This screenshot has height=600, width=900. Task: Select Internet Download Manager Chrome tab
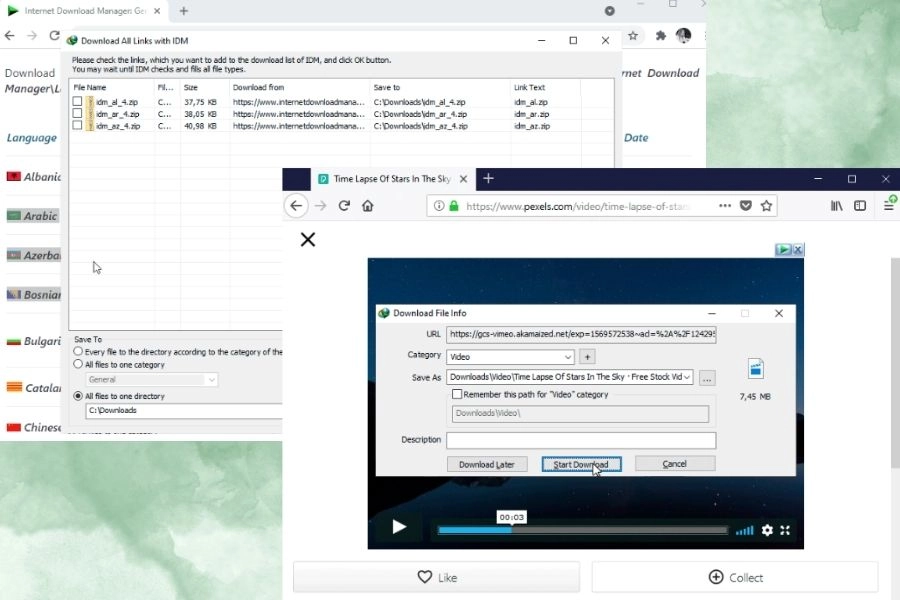click(84, 11)
